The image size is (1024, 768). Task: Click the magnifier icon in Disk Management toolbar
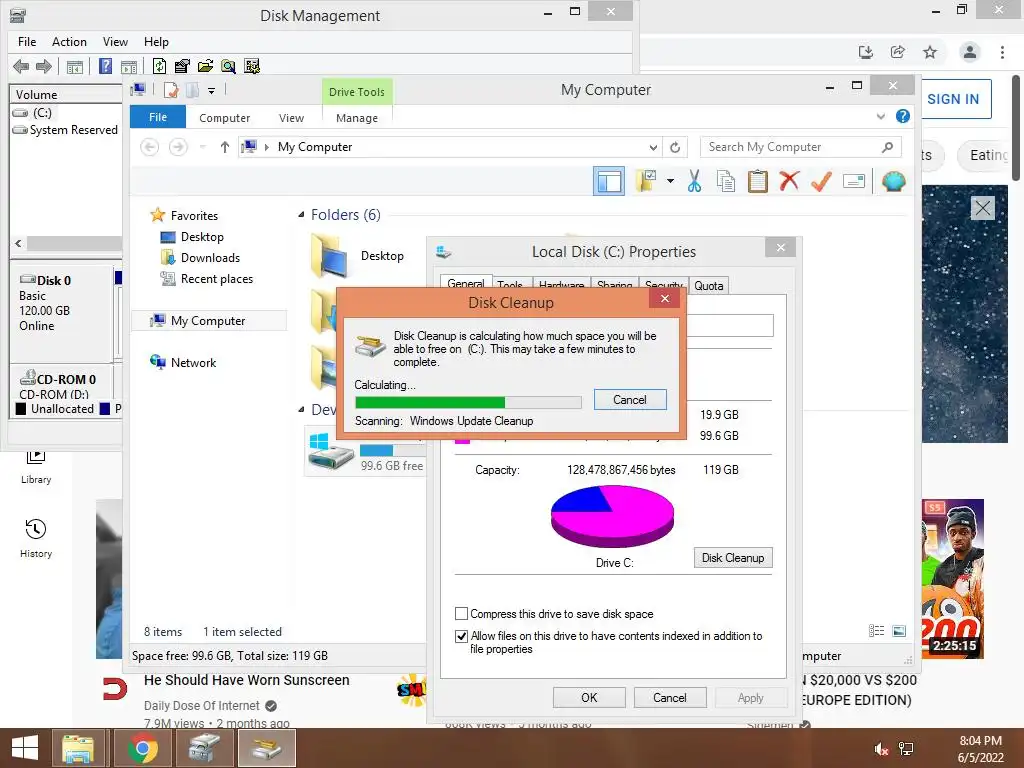pyautogui.click(x=228, y=66)
